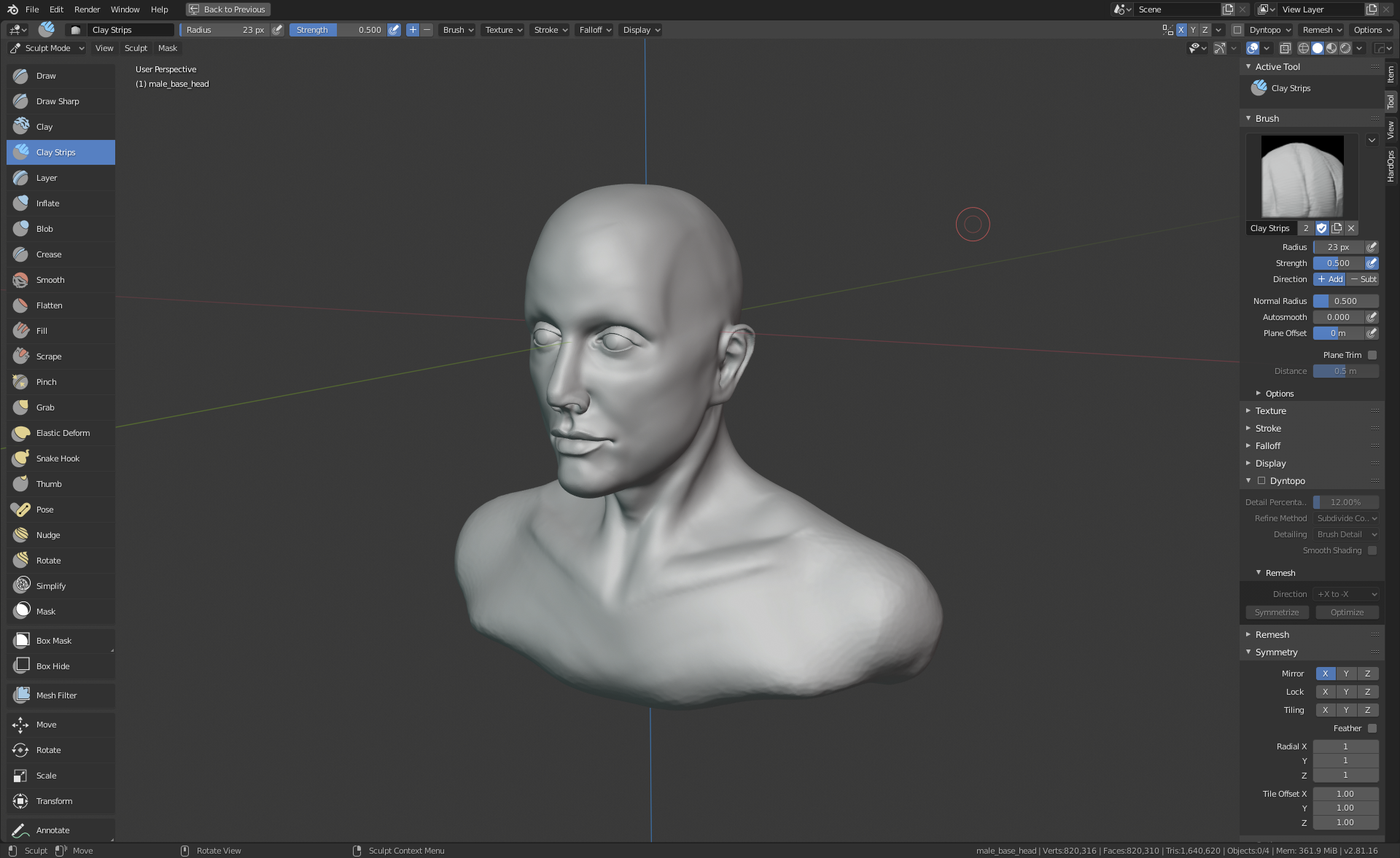The width and height of the screenshot is (1400, 858).
Task: Click the Back to Previous button
Action: click(228, 9)
